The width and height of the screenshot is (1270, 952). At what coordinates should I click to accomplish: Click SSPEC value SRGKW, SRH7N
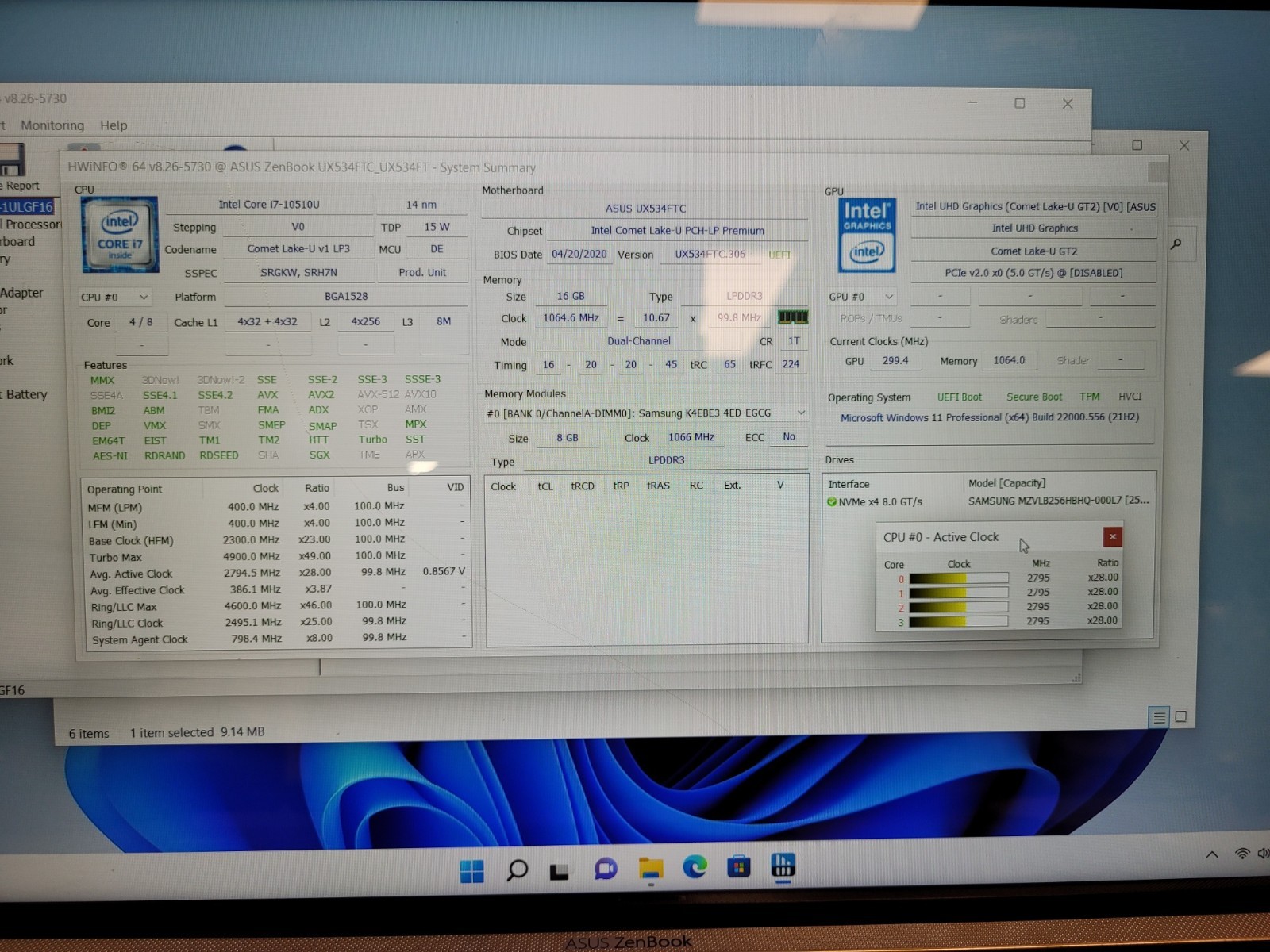298,273
